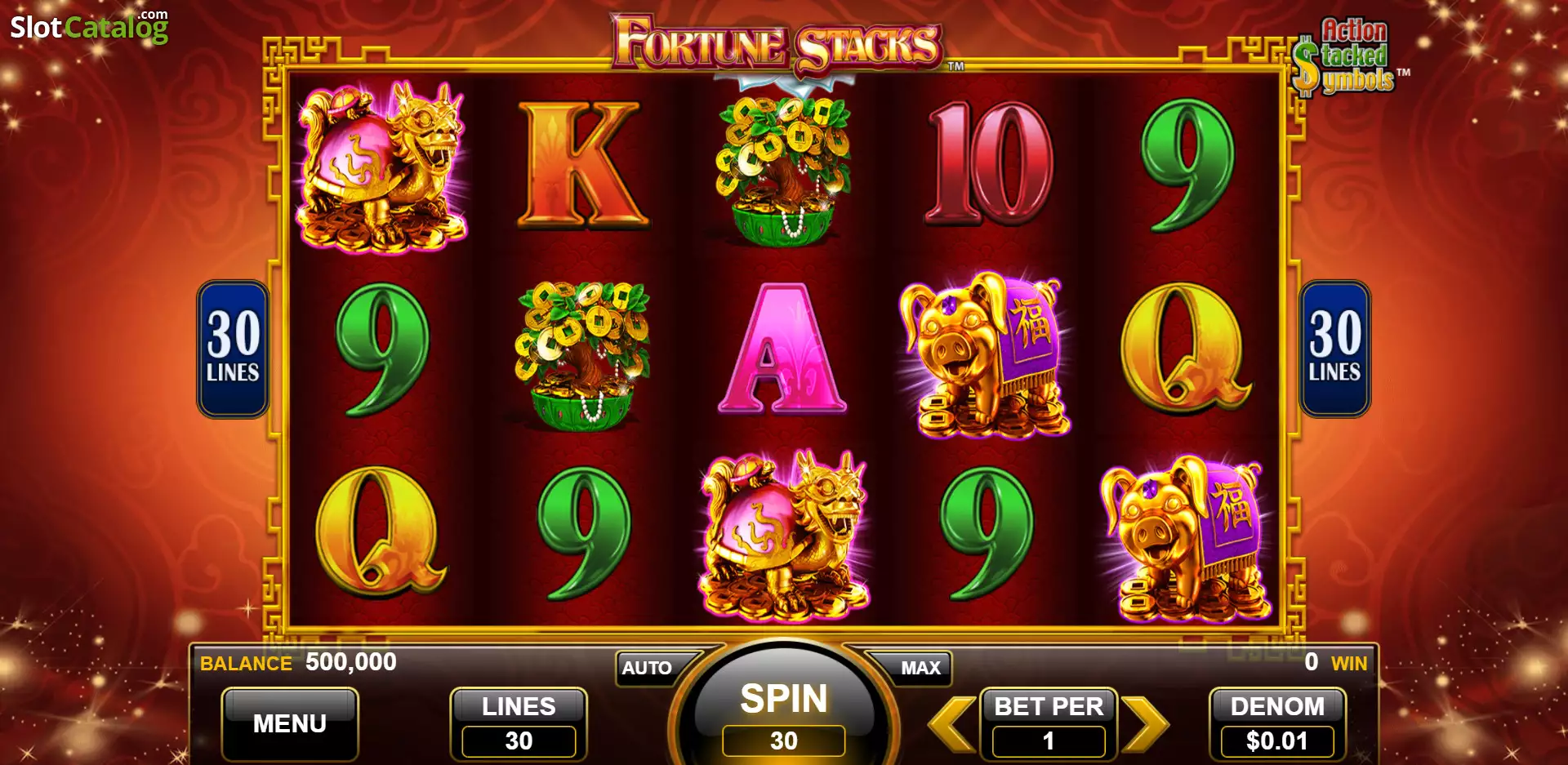The width and height of the screenshot is (1568, 765).
Task: Open the SlotCatalog.com logo link
Action: [89, 27]
